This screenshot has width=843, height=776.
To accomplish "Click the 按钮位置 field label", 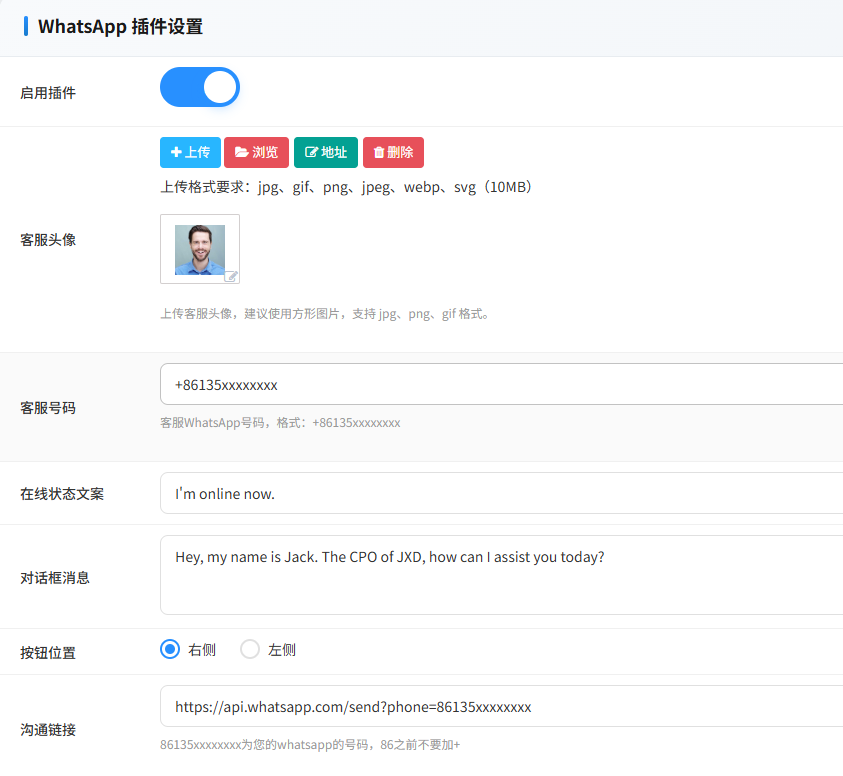I will (48, 653).
